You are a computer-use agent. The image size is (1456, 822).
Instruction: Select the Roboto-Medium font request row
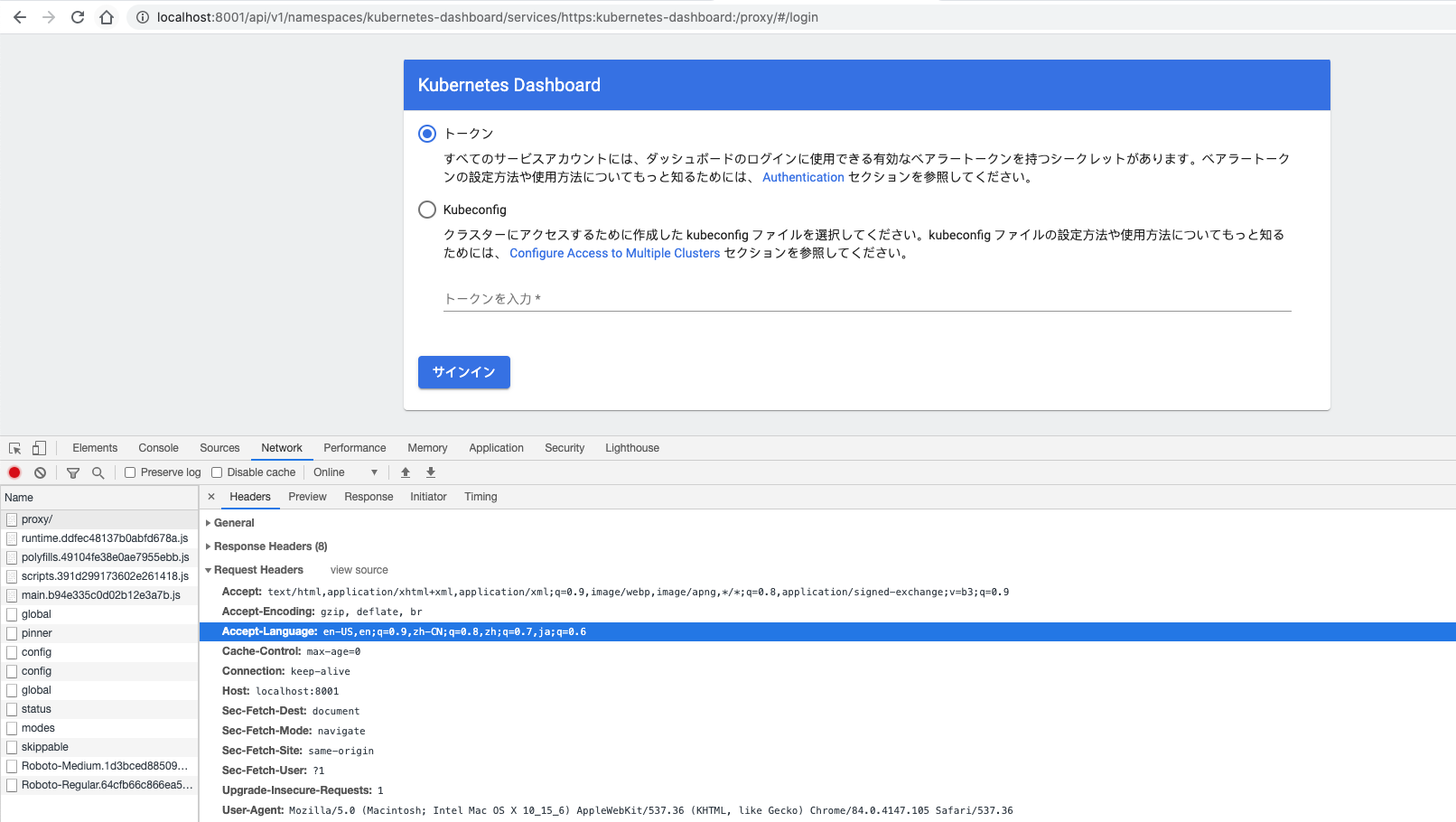[99, 766]
